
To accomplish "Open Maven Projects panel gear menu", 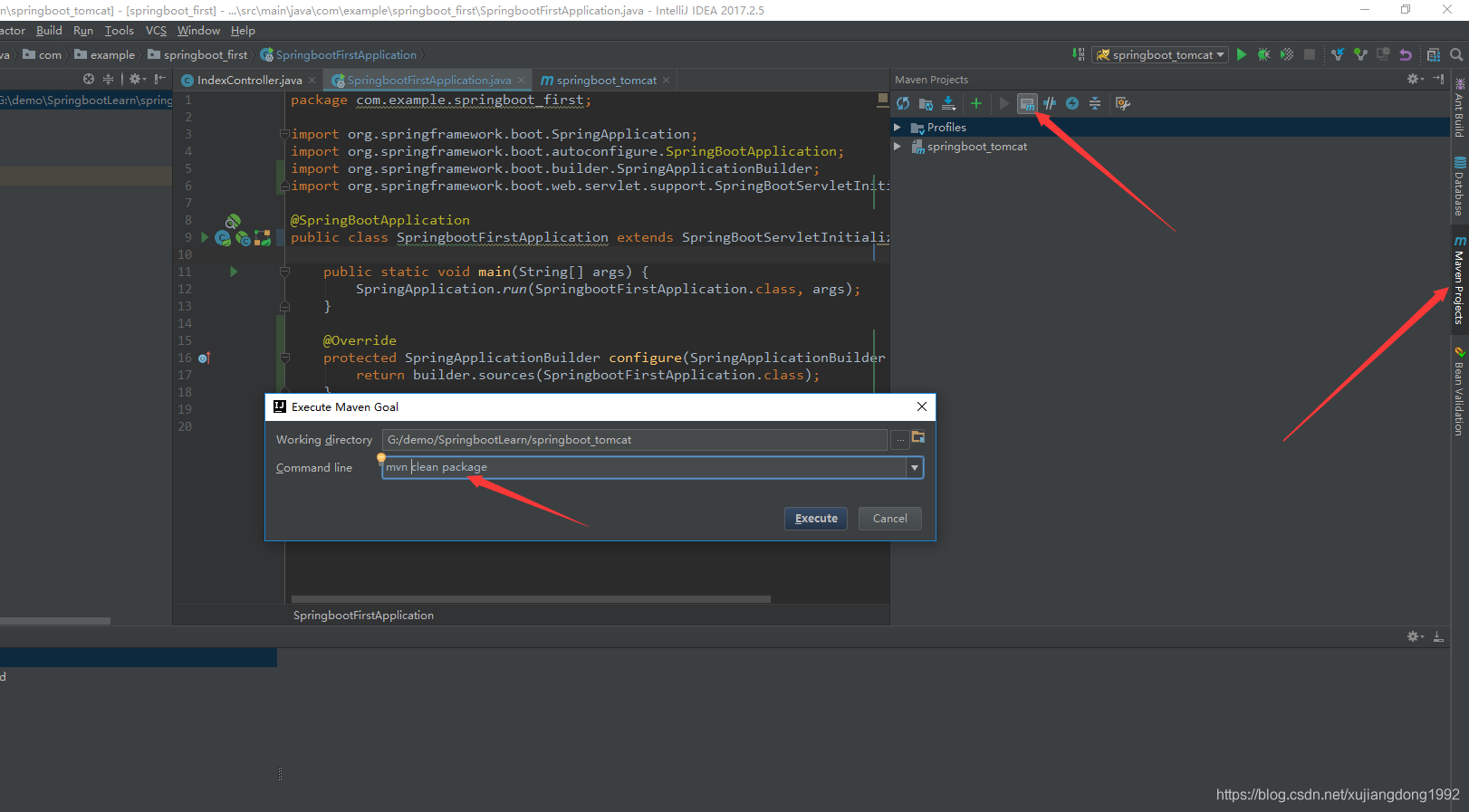I will (1415, 80).
